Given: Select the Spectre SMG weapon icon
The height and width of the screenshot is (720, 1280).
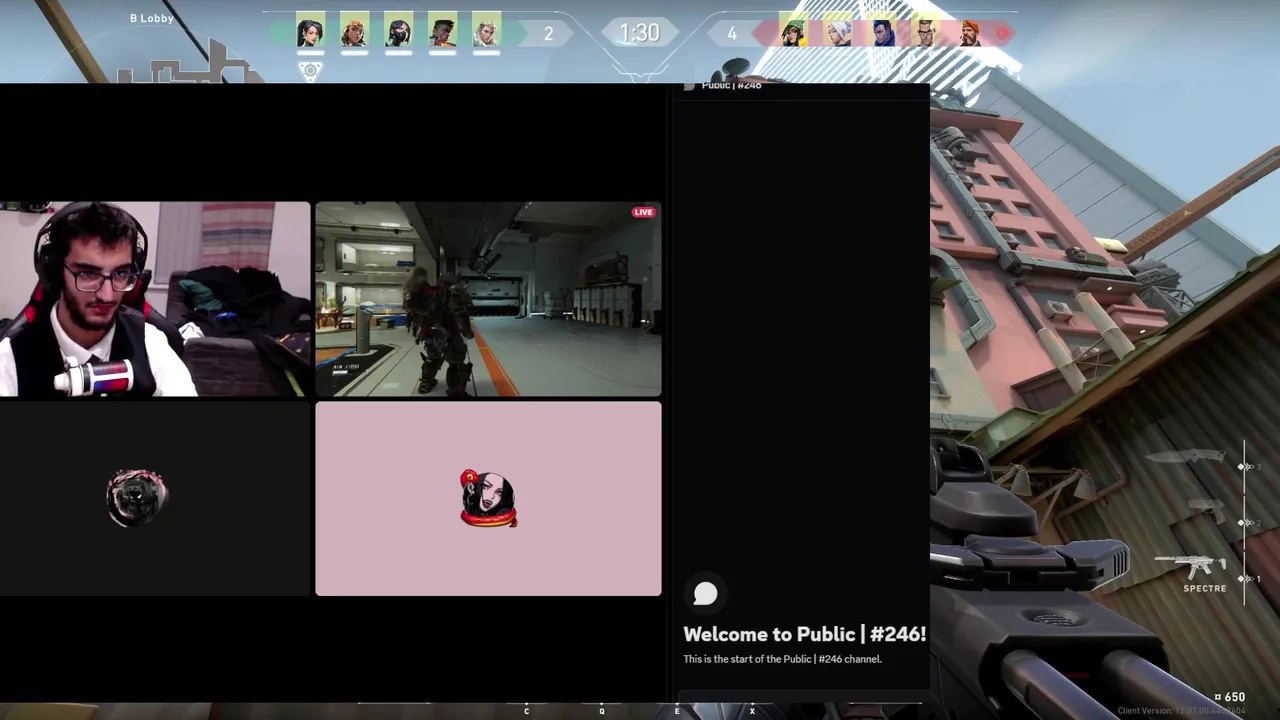Looking at the screenshot, I should point(1190,568).
